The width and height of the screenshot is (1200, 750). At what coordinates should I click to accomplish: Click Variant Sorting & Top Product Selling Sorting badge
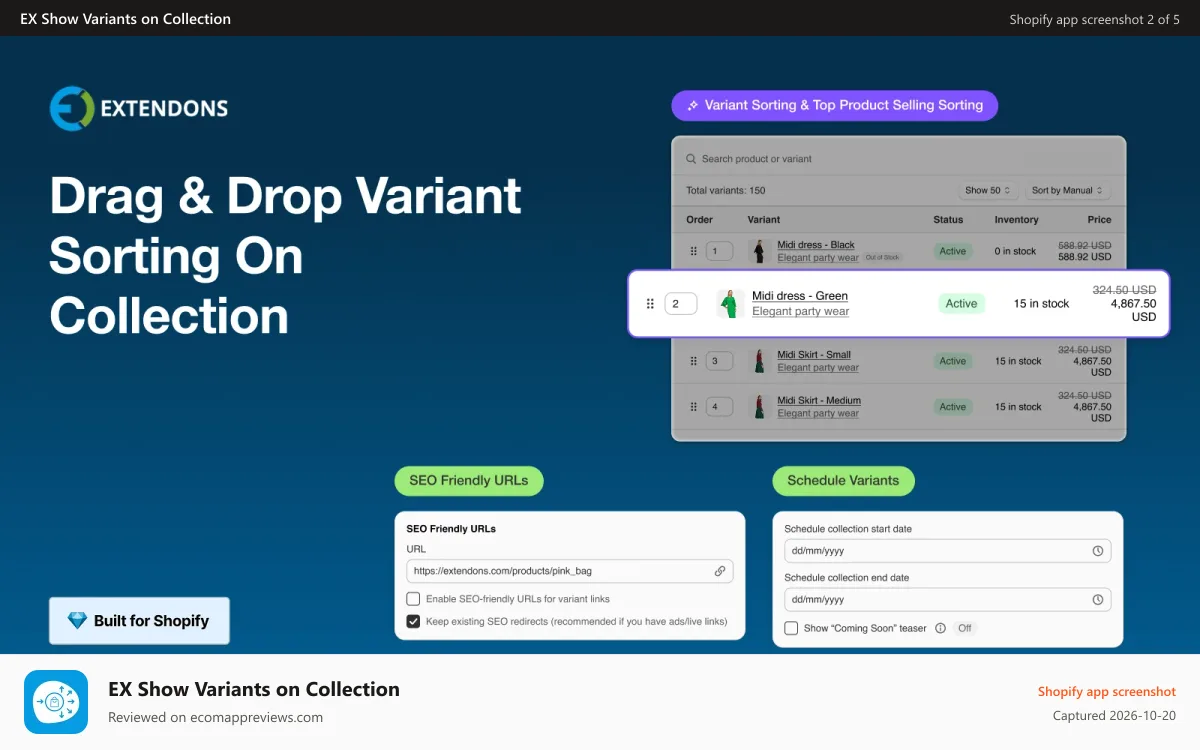[x=835, y=105]
